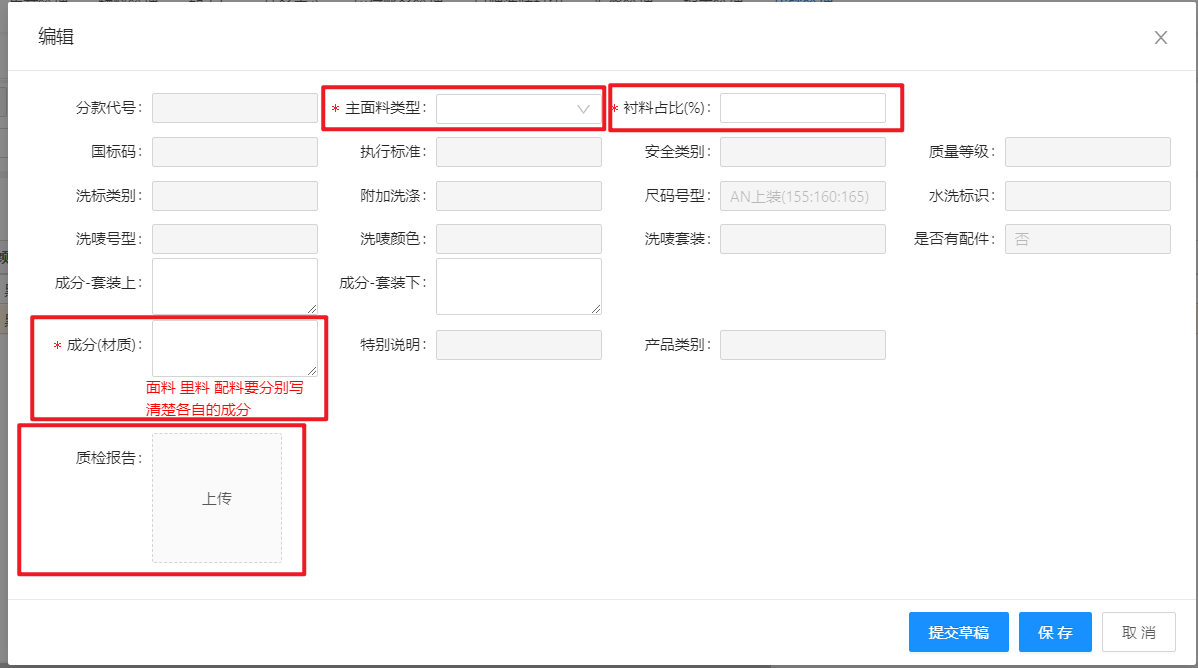Image resolution: width=1198 pixels, height=668 pixels.
Task: Click the 安全类别 field
Action: (x=802, y=152)
